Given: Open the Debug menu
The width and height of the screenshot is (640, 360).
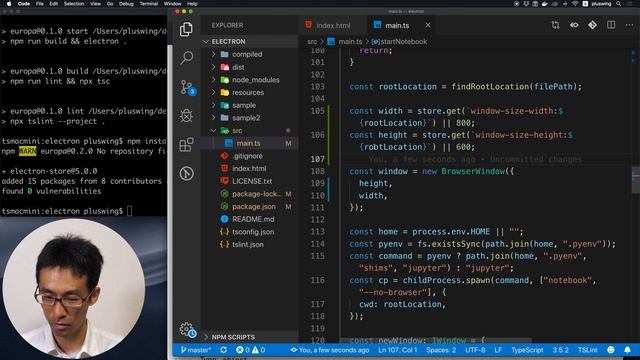Looking at the screenshot, I should [126, 4].
